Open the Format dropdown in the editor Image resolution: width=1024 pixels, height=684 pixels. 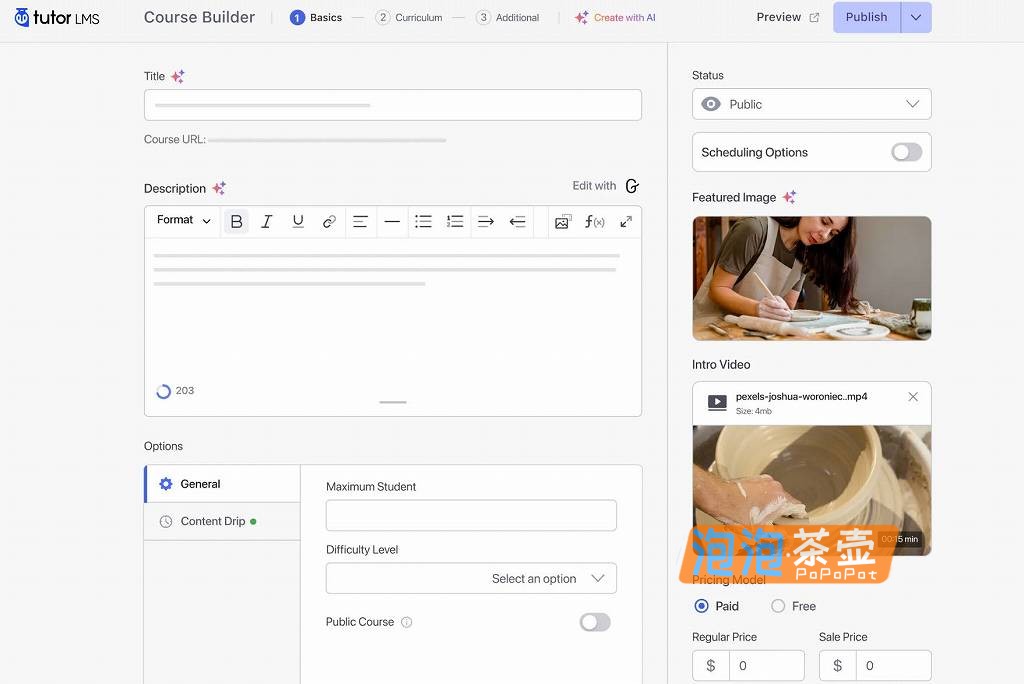(182, 221)
